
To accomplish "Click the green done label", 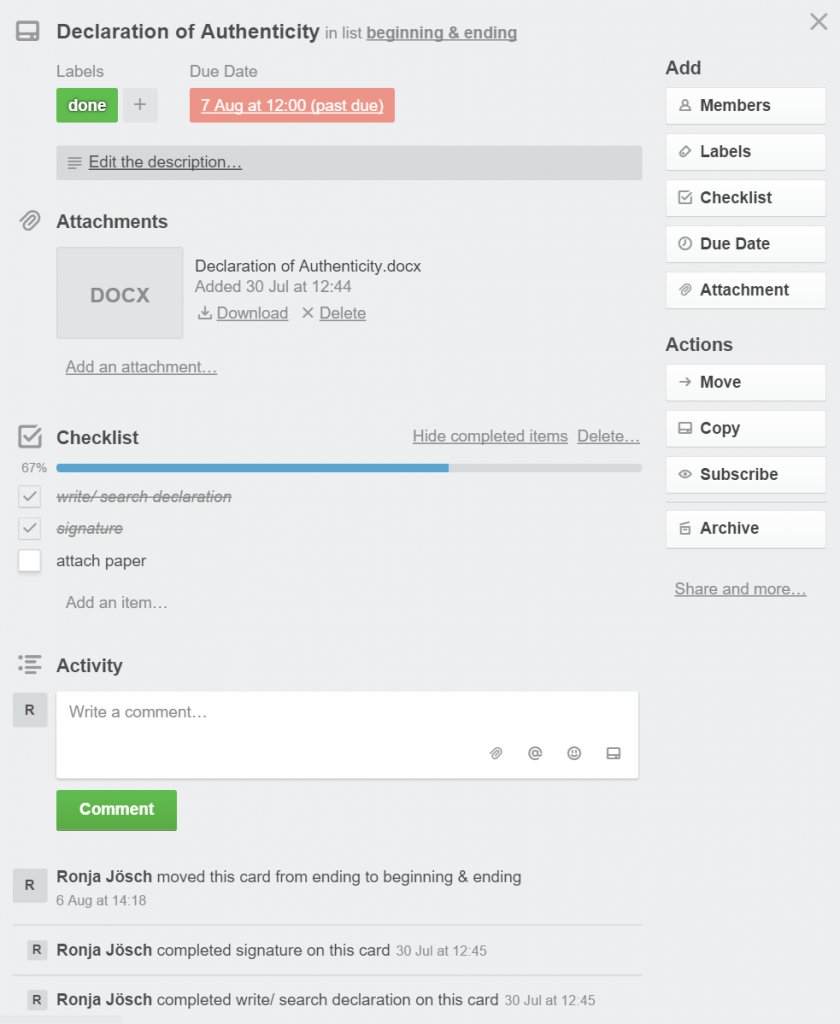I will 86,104.
